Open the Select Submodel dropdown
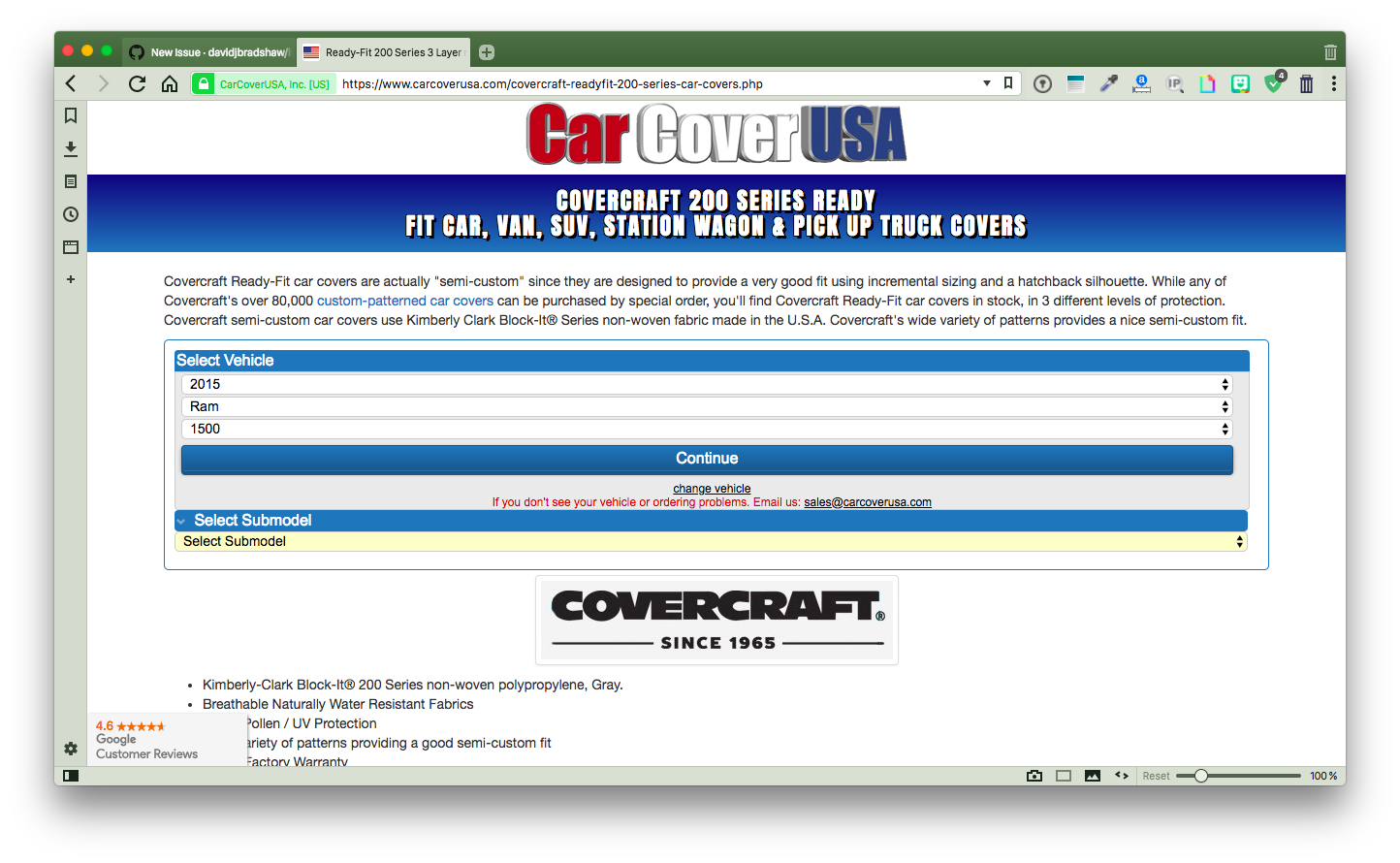Viewport: 1400px width, 863px height. (x=711, y=541)
